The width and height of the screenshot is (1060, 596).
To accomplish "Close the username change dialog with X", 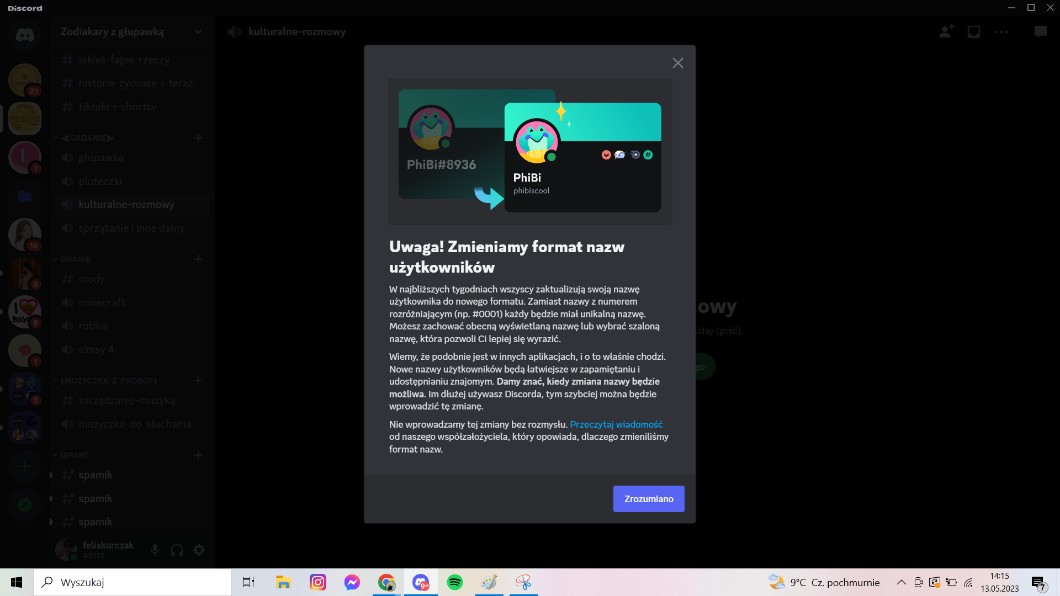I will [677, 63].
